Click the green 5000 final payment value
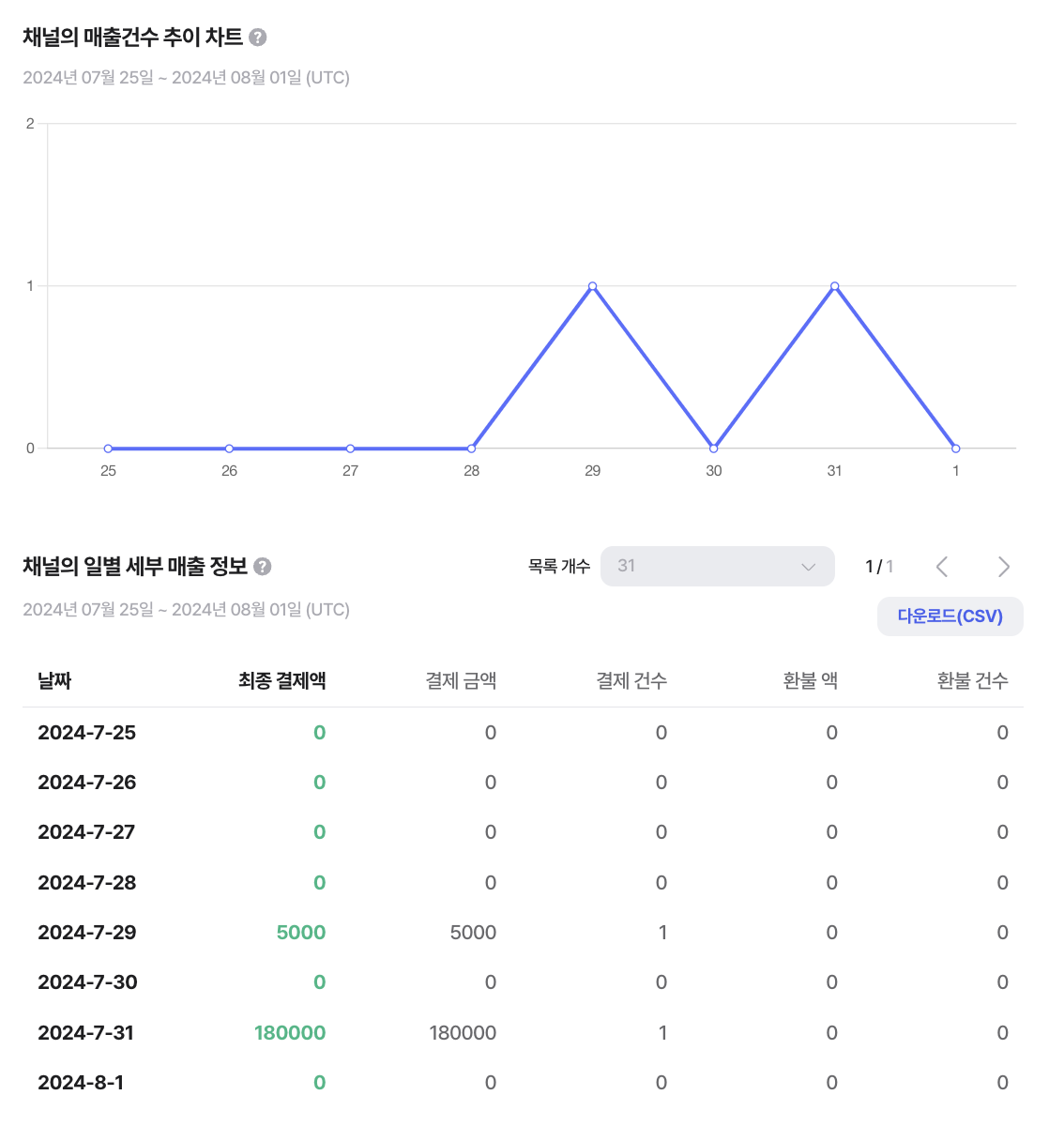Image resolution: width=1064 pixels, height=1141 pixels. pos(301,933)
